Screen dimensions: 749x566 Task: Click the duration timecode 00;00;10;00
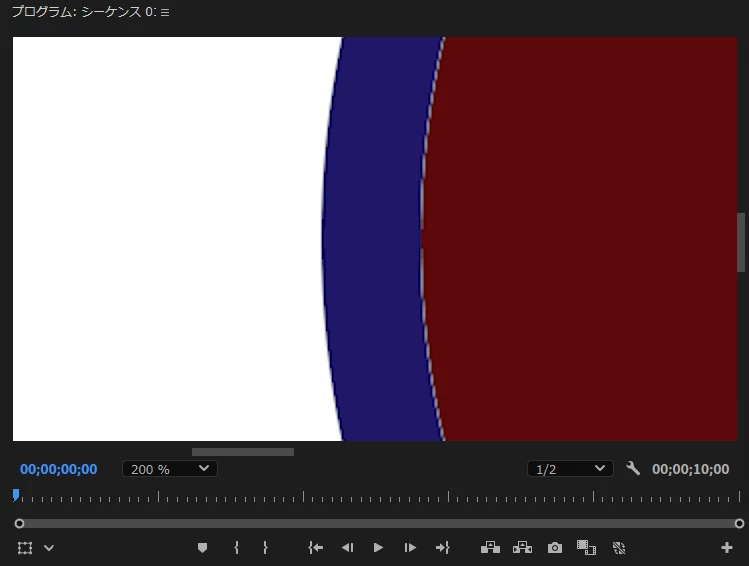pyautogui.click(x=690, y=469)
